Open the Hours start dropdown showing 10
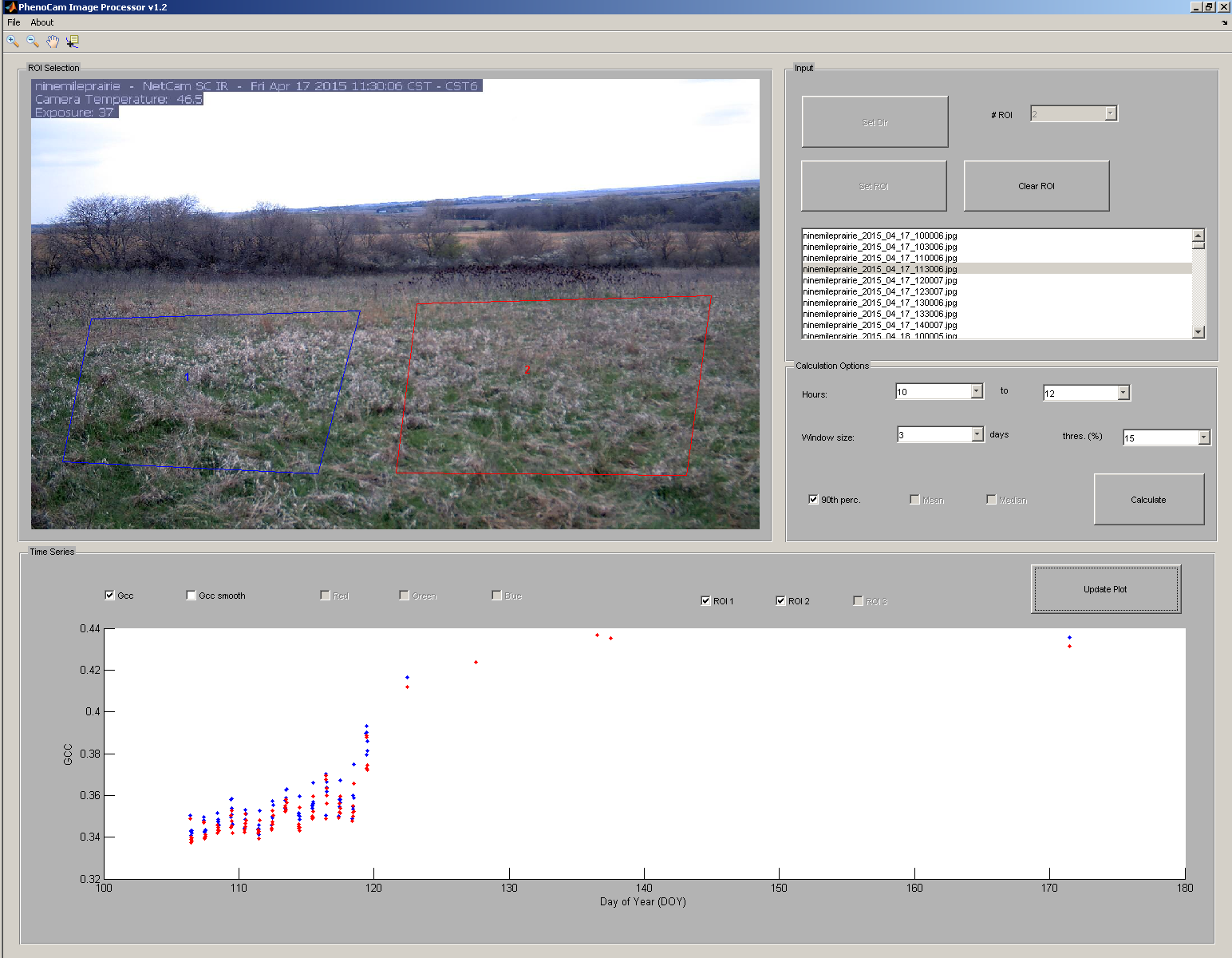 [x=940, y=391]
